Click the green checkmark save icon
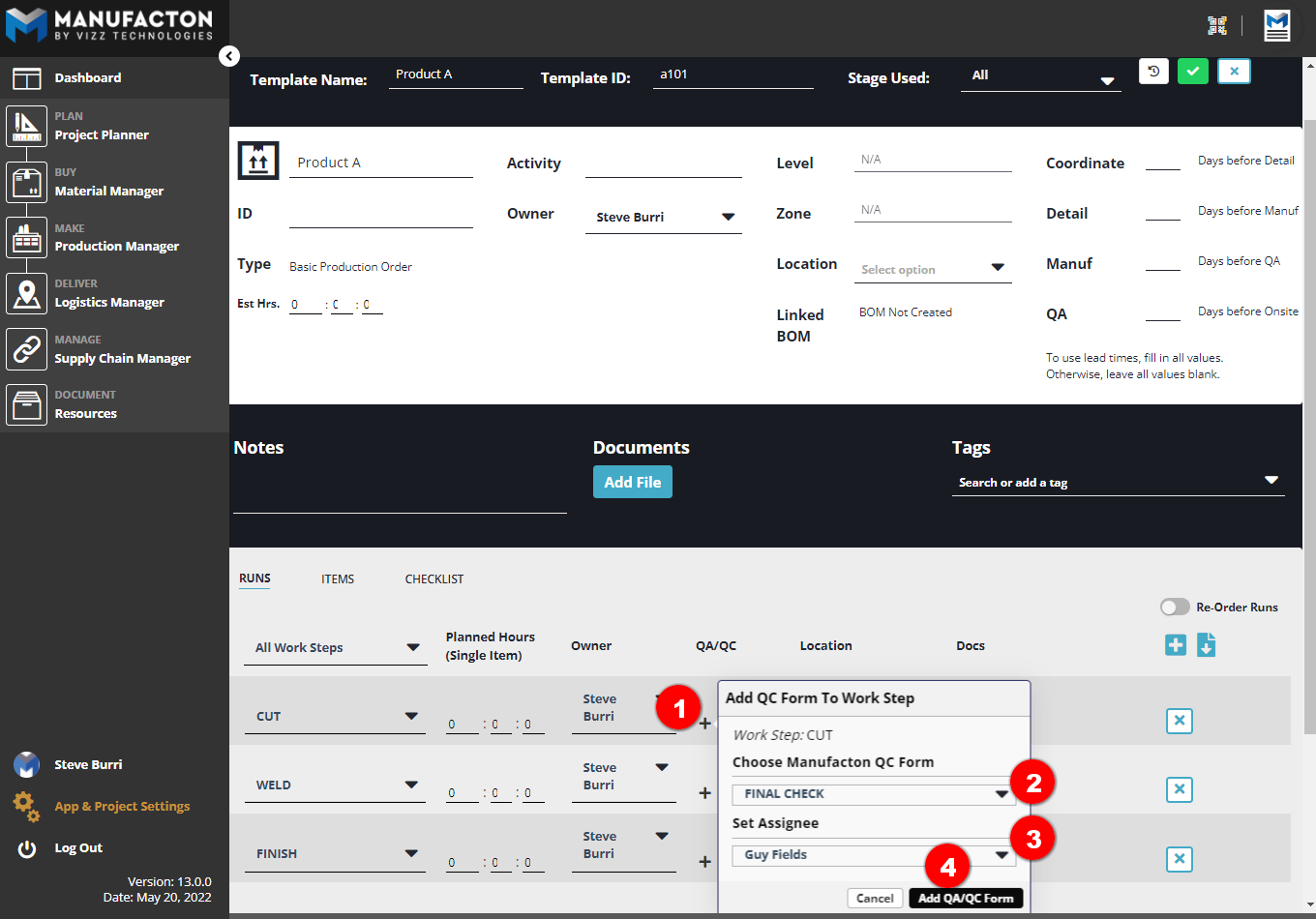Image resolution: width=1316 pixels, height=919 pixels. pos(1193,72)
